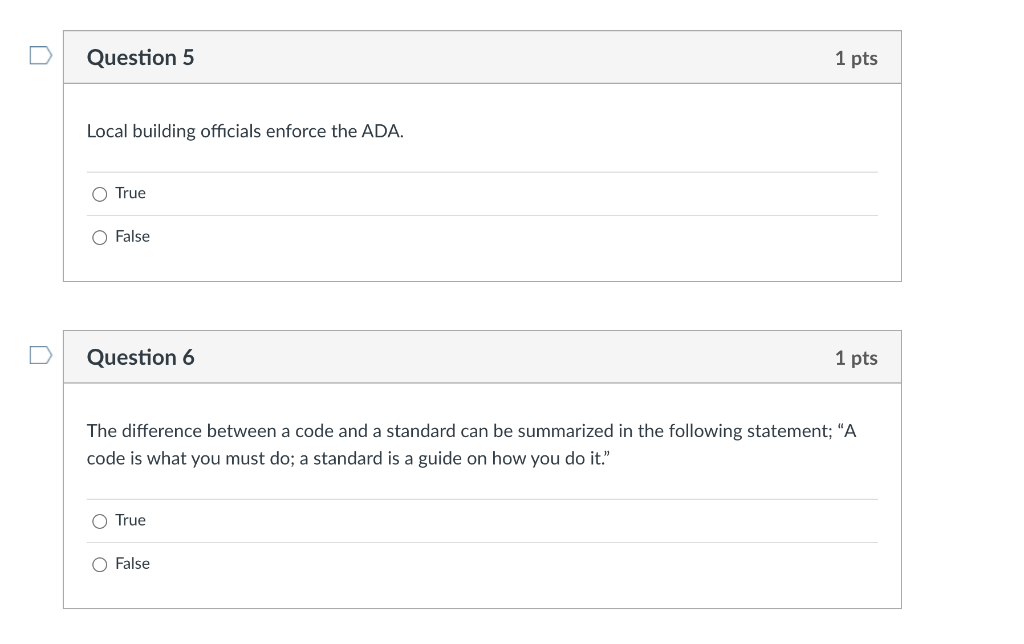Click the bookmark flag beside Question 6
1024x644 pixels.
pyautogui.click(x=39, y=353)
